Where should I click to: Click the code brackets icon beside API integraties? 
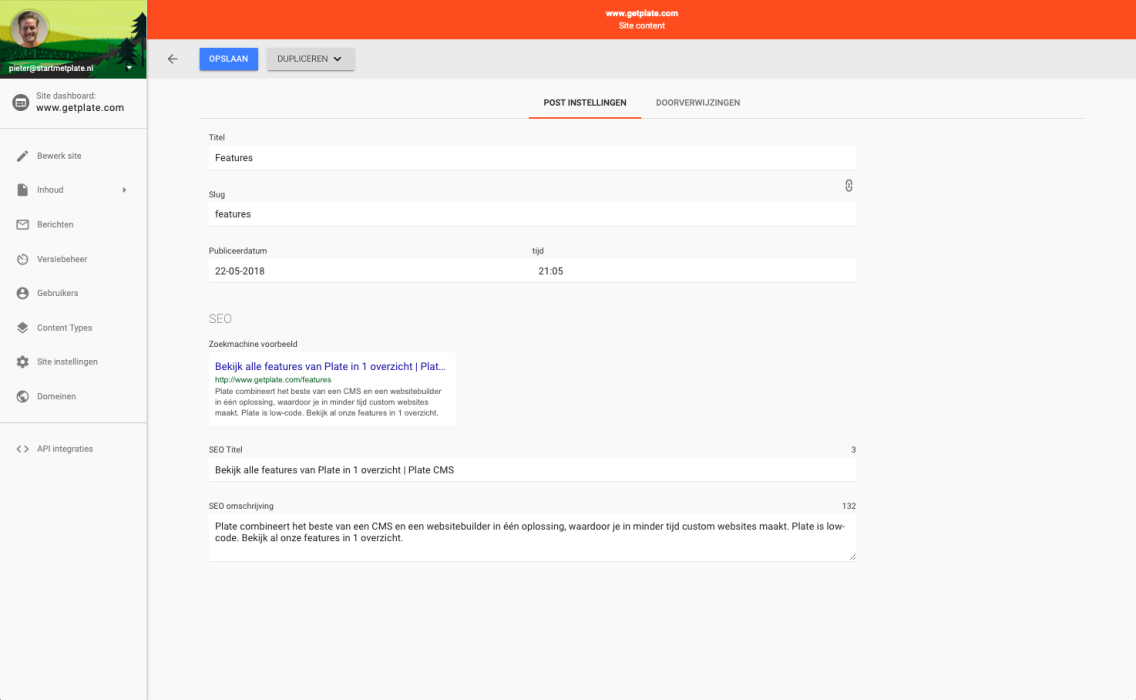click(22, 449)
